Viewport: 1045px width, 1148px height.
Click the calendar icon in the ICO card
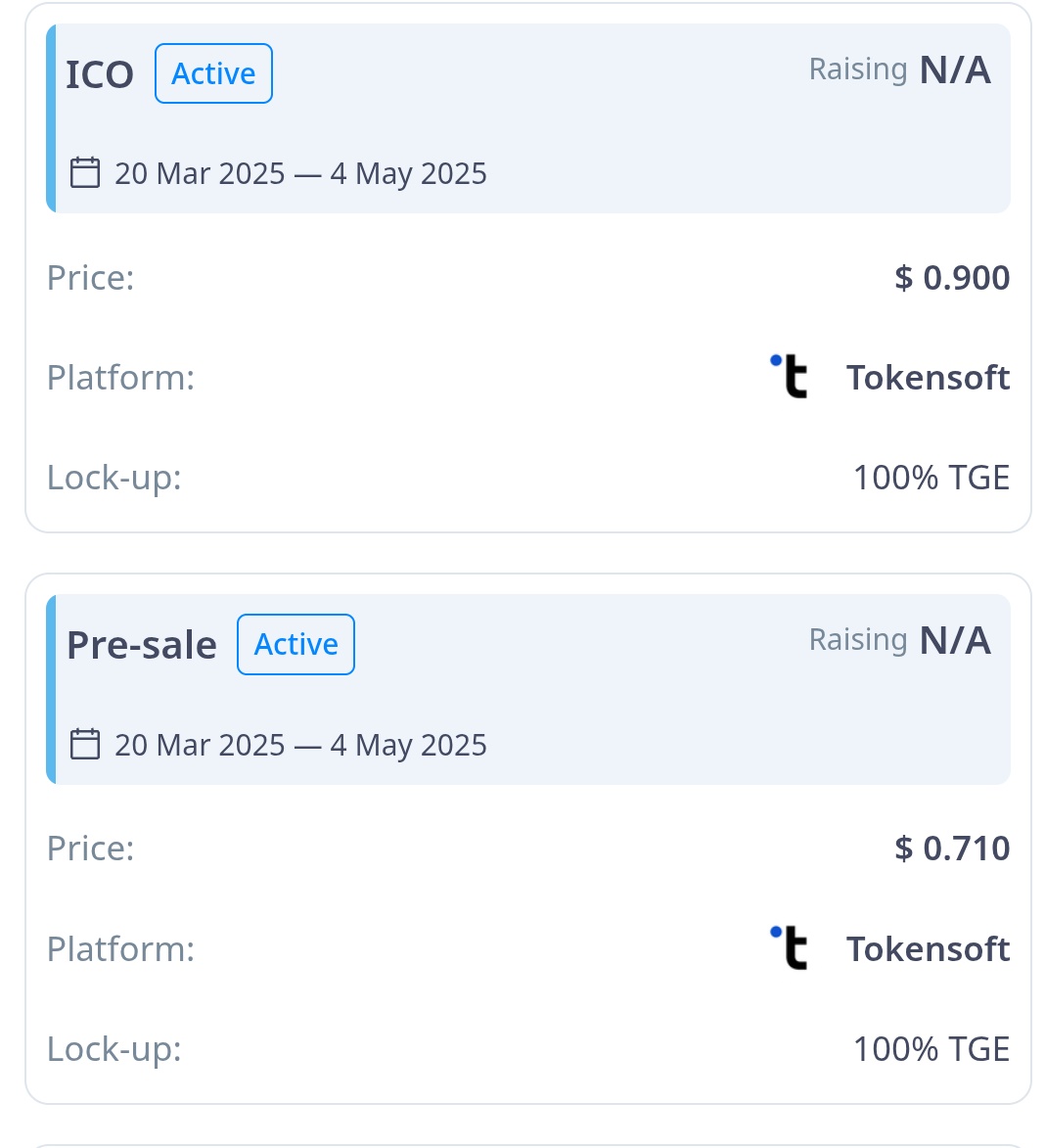coord(85,173)
